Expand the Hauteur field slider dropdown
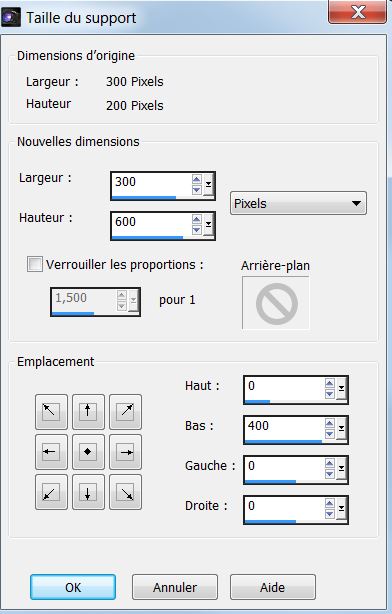 (x=209, y=224)
